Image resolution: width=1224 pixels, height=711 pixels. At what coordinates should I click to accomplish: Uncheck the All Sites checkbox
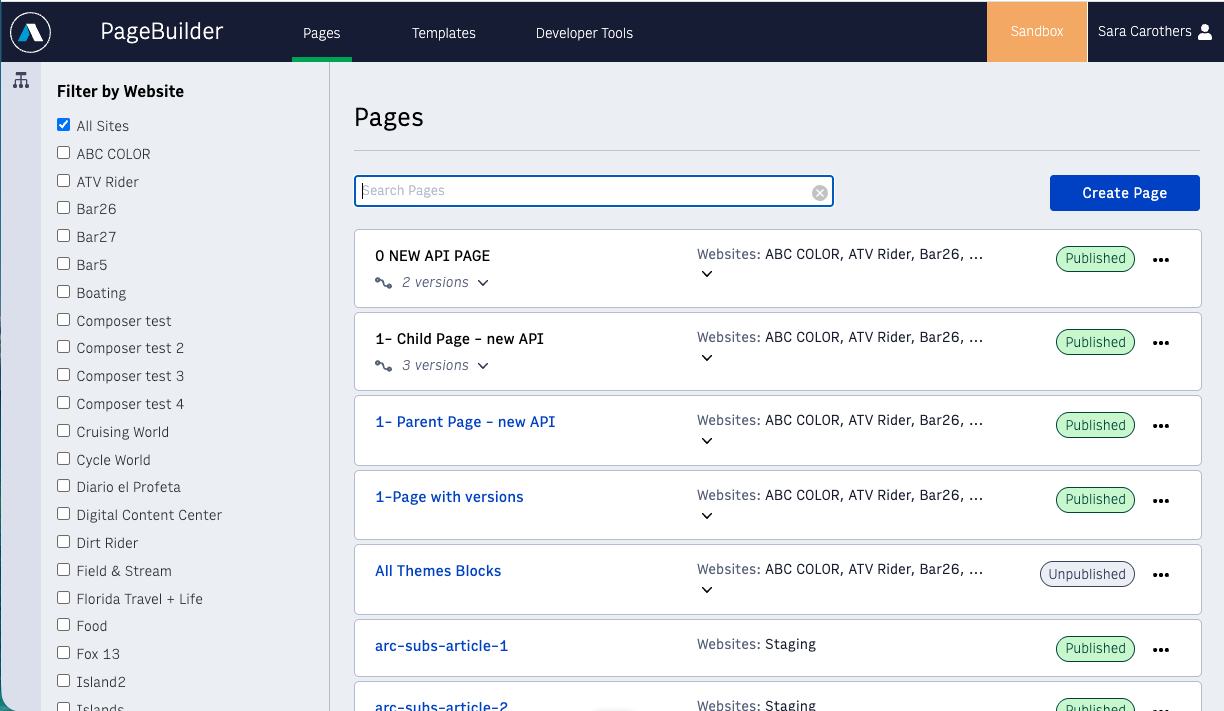(64, 126)
